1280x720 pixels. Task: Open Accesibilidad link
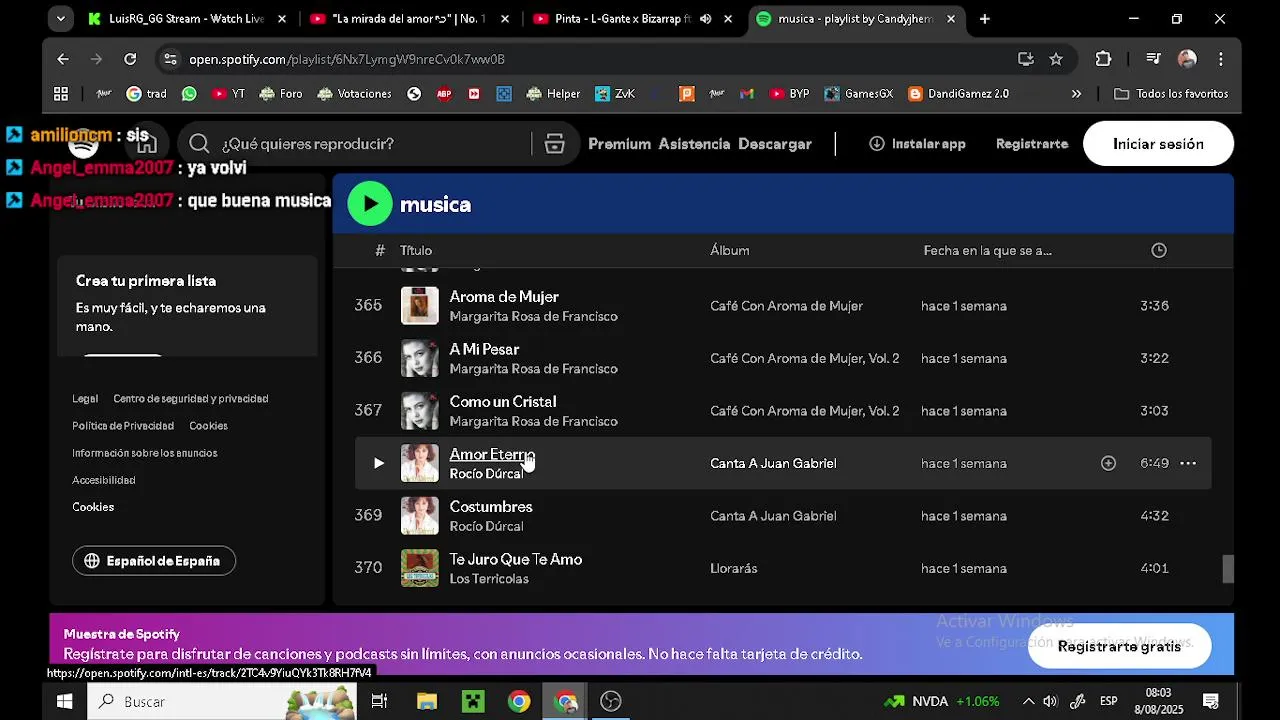click(x=104, y=480)
